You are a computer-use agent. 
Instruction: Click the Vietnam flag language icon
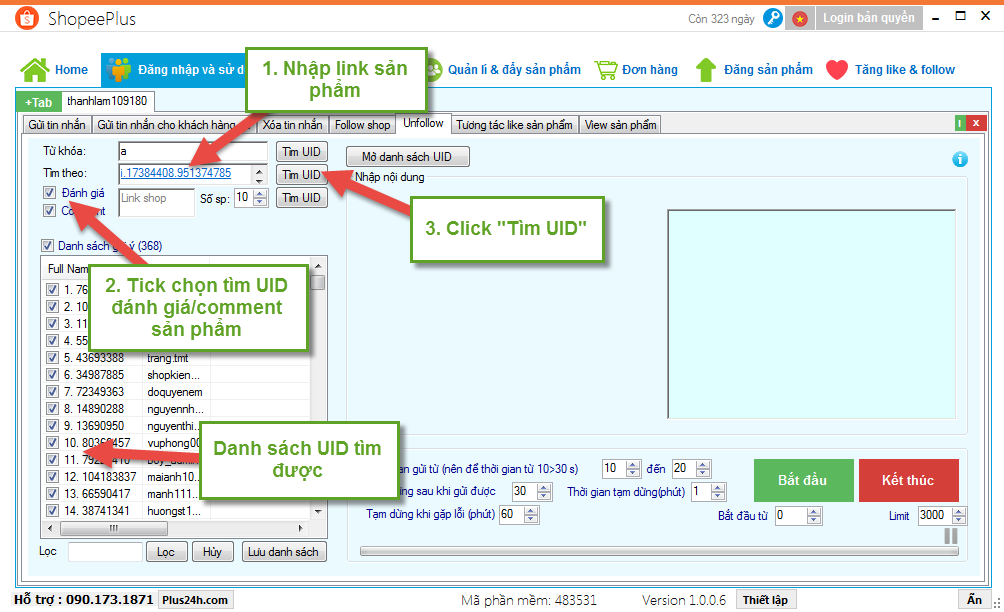coord(799,18)
